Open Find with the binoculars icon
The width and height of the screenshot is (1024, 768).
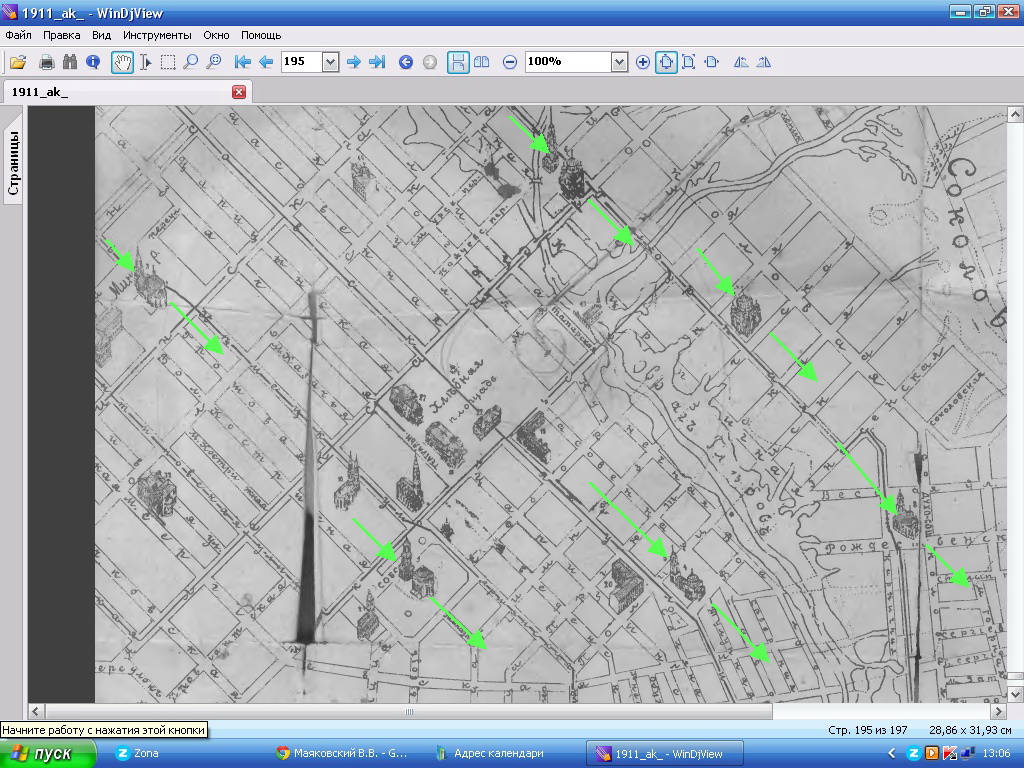pos(70,62)
